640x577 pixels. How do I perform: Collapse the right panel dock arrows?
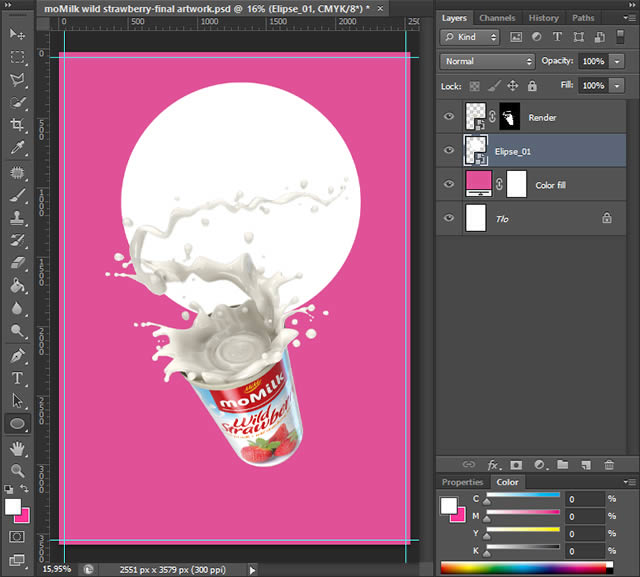[x=631, y=4]
